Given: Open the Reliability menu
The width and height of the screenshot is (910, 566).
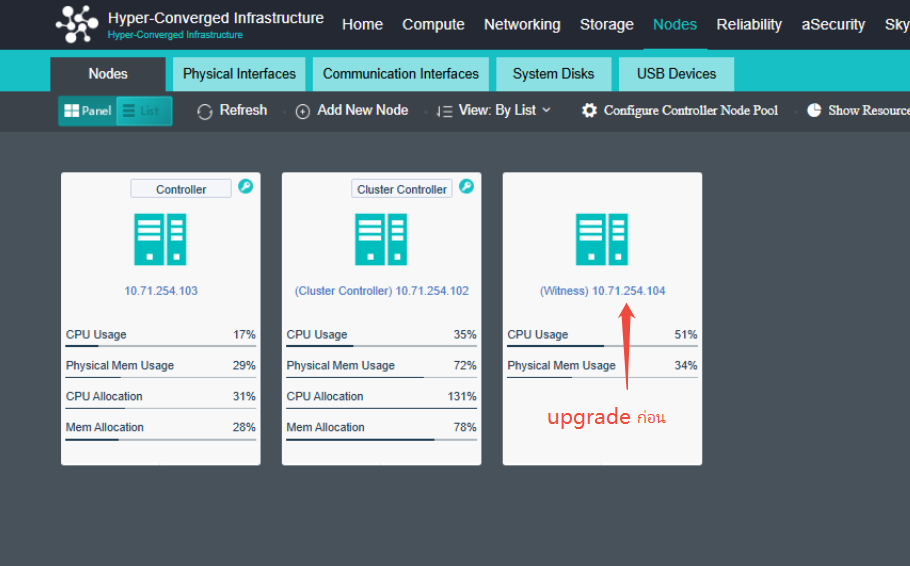Looking at the screenshot, I should point(749,25).
